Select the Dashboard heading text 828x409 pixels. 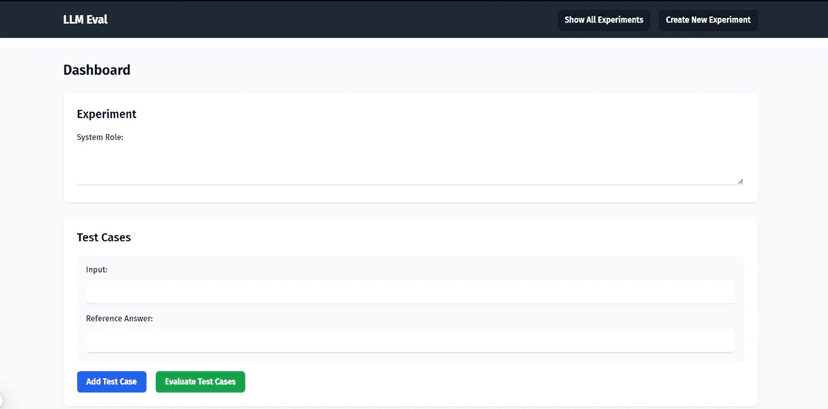coord(97,70)
